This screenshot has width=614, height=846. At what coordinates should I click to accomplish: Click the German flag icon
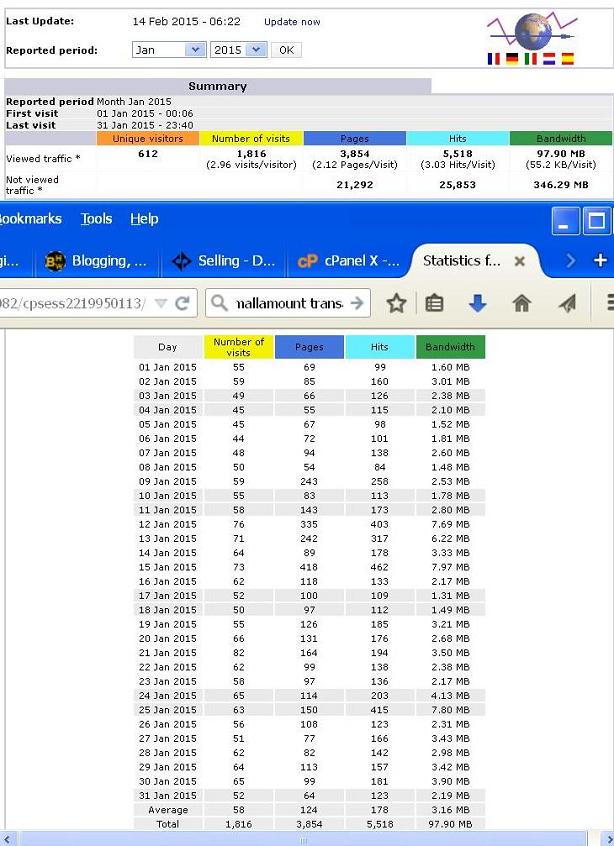point(512,58)
